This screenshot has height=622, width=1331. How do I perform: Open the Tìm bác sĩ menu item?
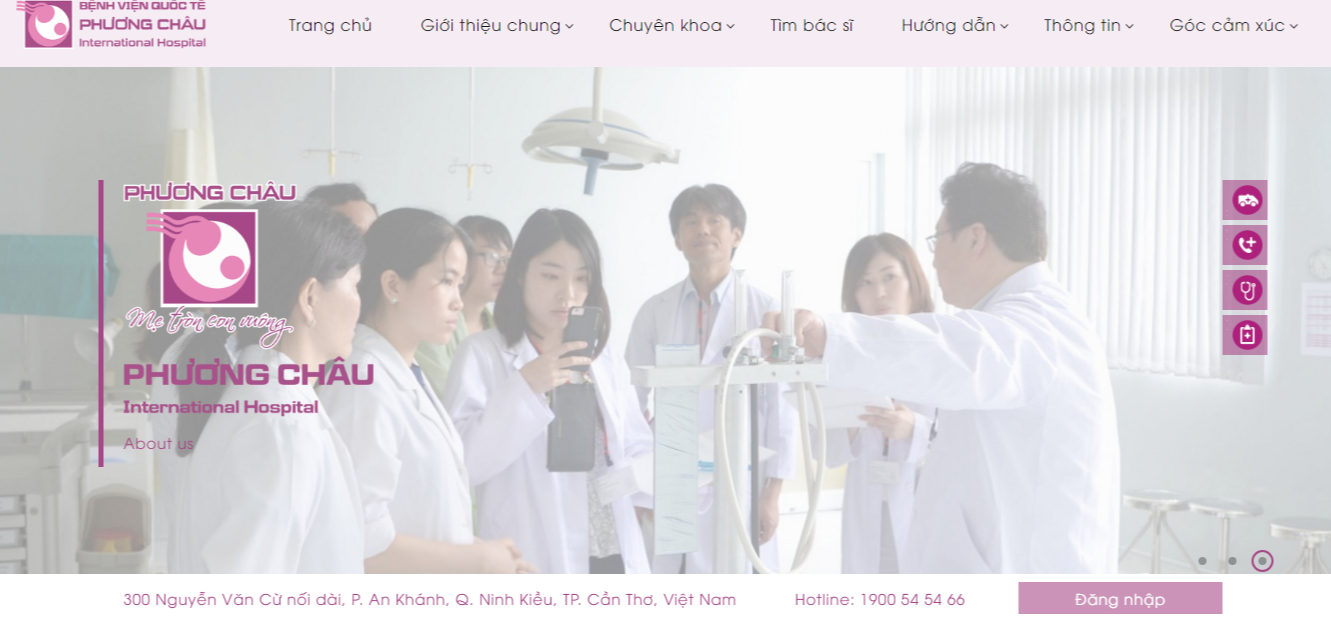812,26
